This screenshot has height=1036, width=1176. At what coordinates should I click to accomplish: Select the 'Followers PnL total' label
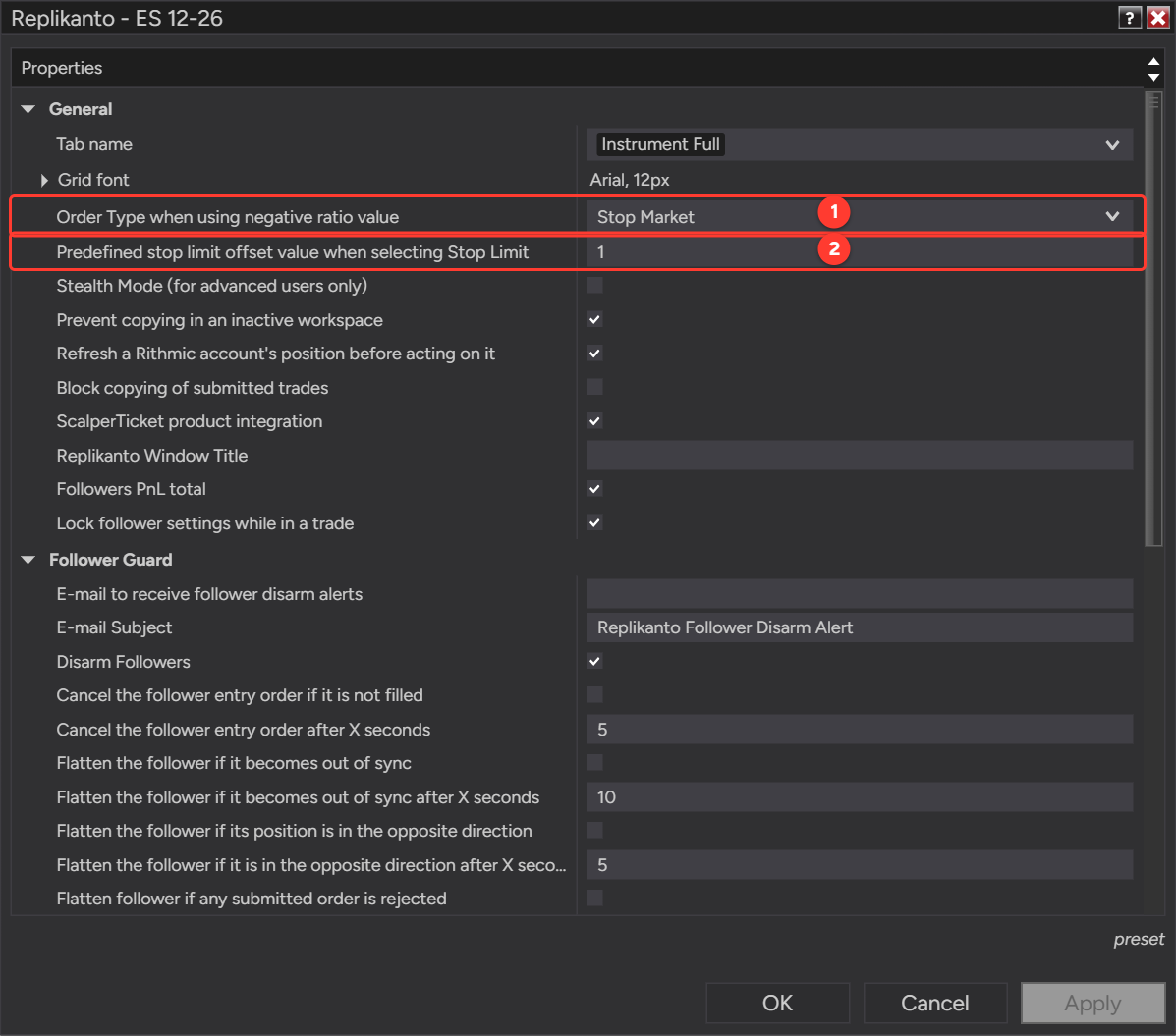tap(132, 489)
